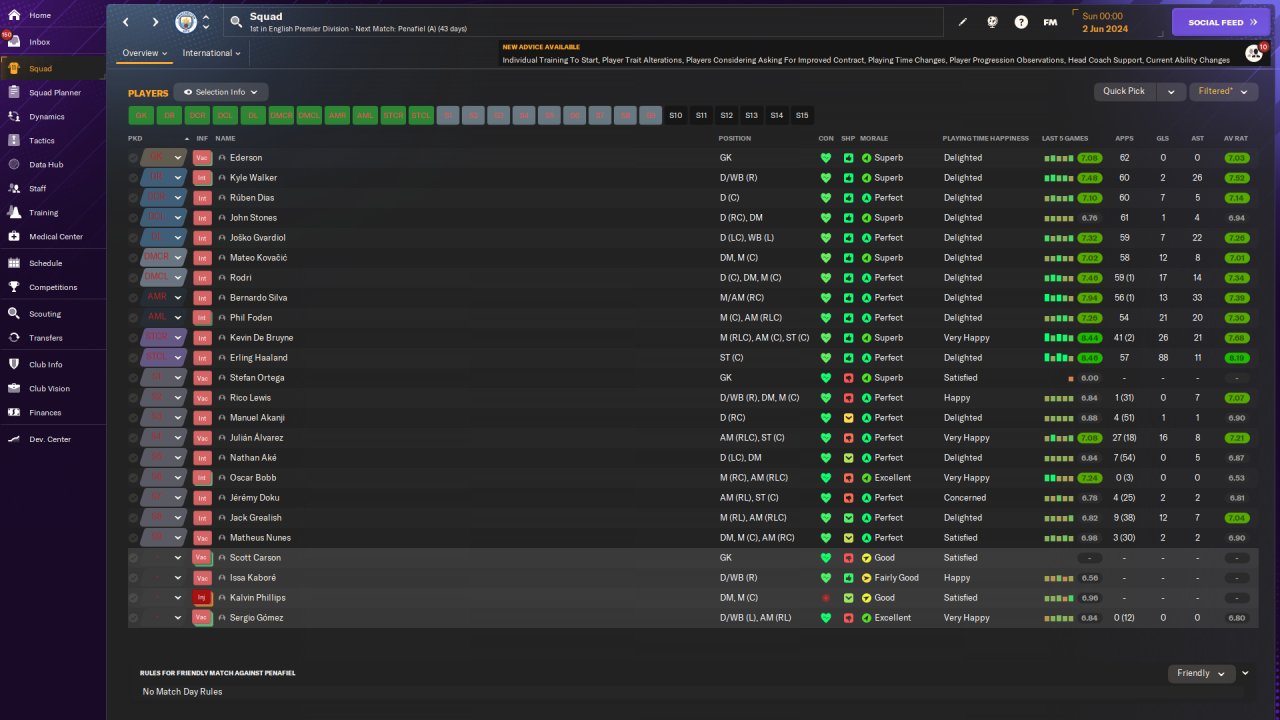
Task: Open the Selection Info dropdown
Action: point(221,92)
